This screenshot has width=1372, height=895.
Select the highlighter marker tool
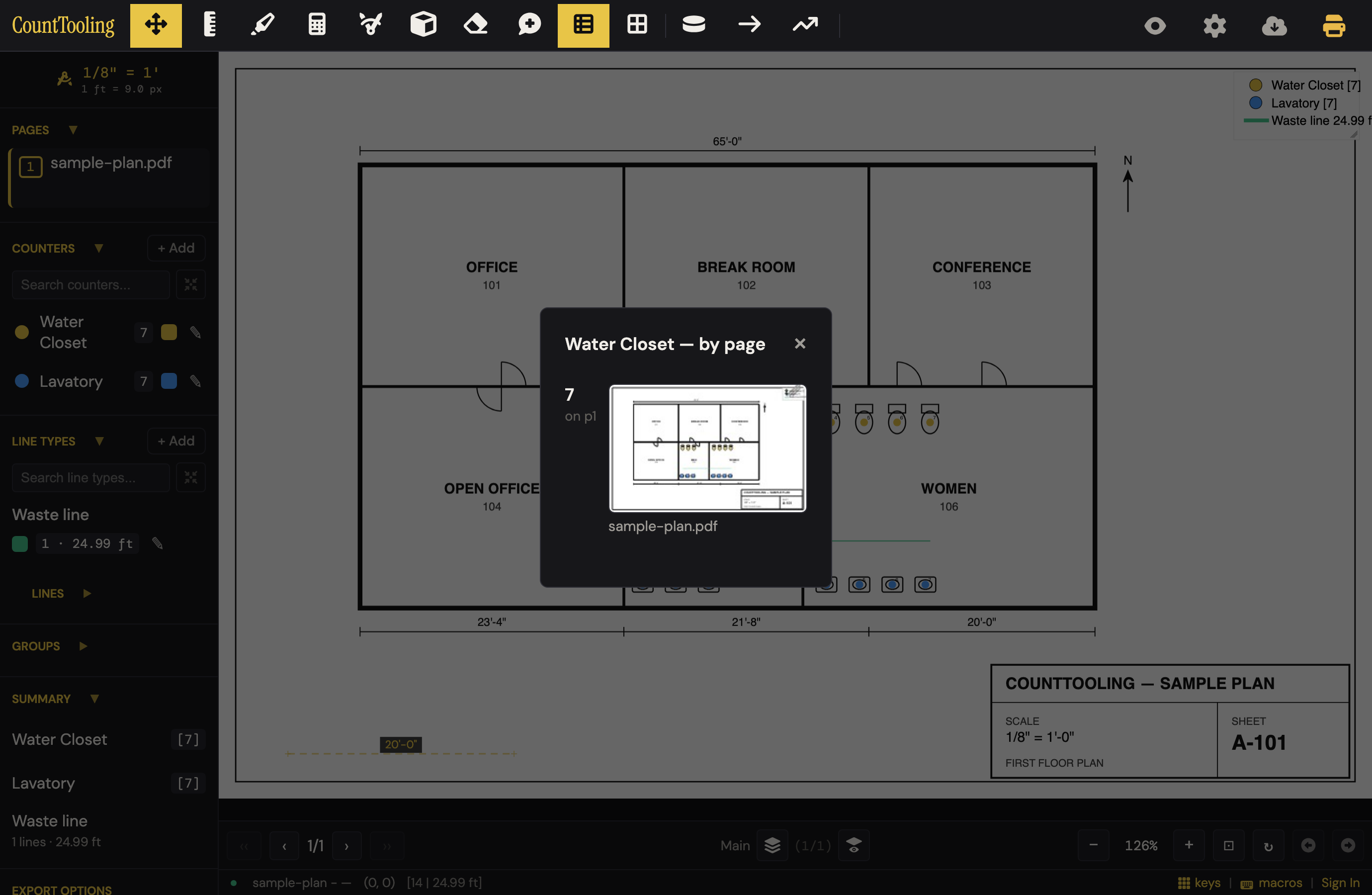coord(263,25)
